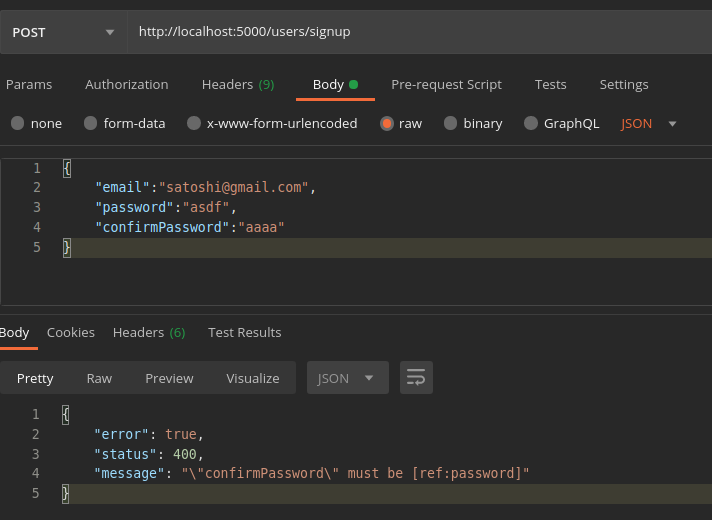This screenshot has height=520, width=712.
Task: Choose x-www-form-urlencoded body type
Action: (194, 124)
